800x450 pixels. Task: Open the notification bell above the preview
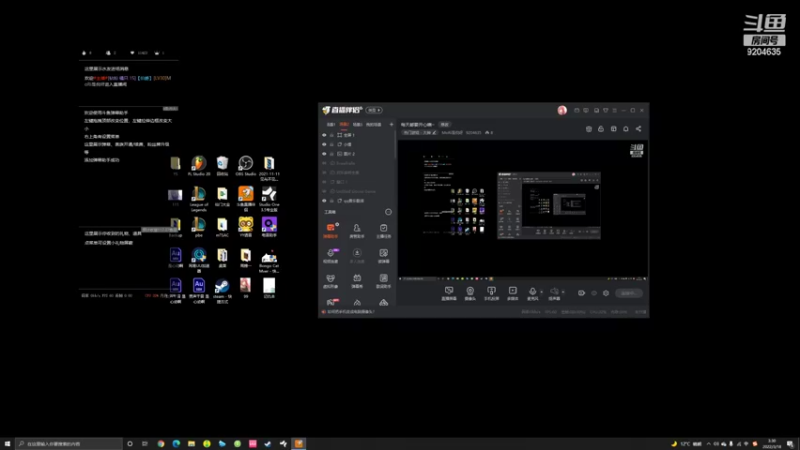click(x=626, y=129)
